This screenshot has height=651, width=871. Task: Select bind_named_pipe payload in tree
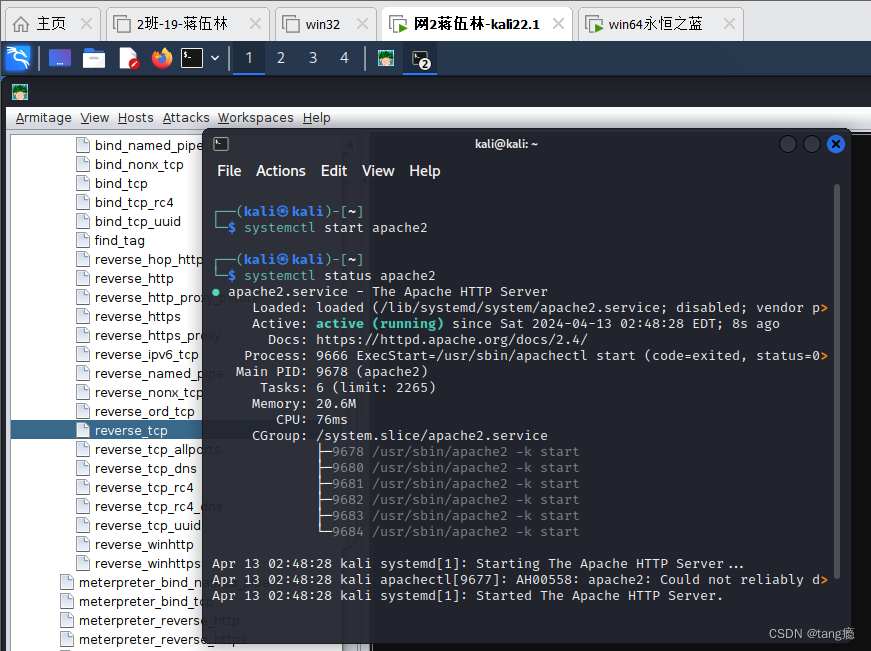tap(148, 146)
